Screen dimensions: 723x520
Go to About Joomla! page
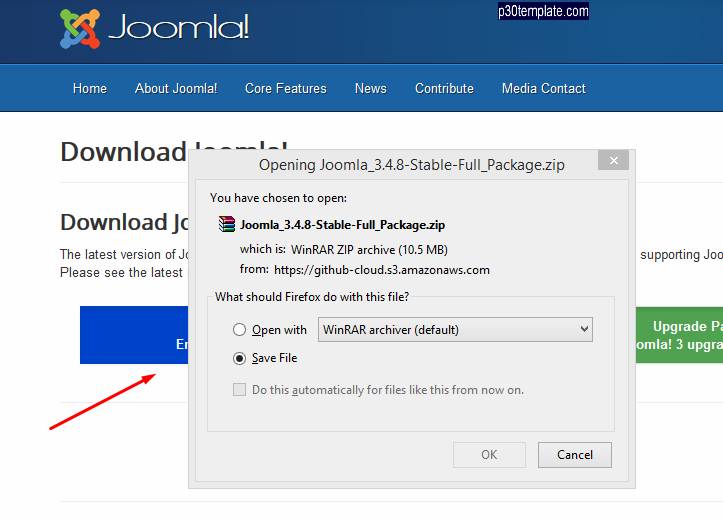(176, 88)
